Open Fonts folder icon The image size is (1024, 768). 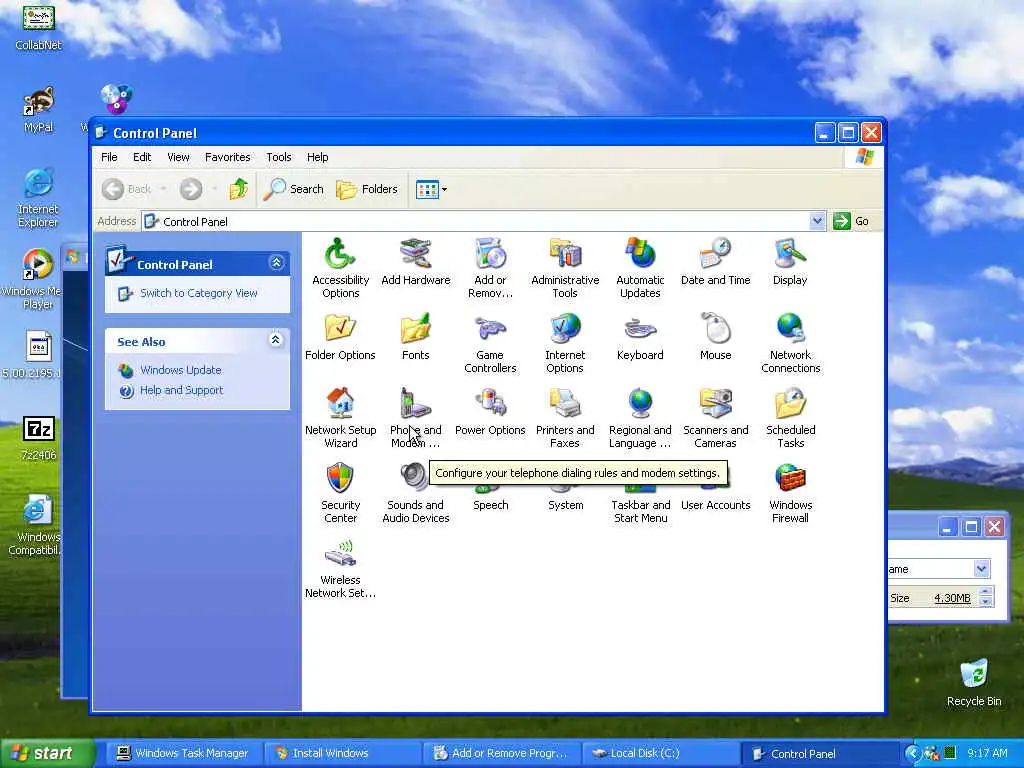pyautogui.click(x=415, y=337)
